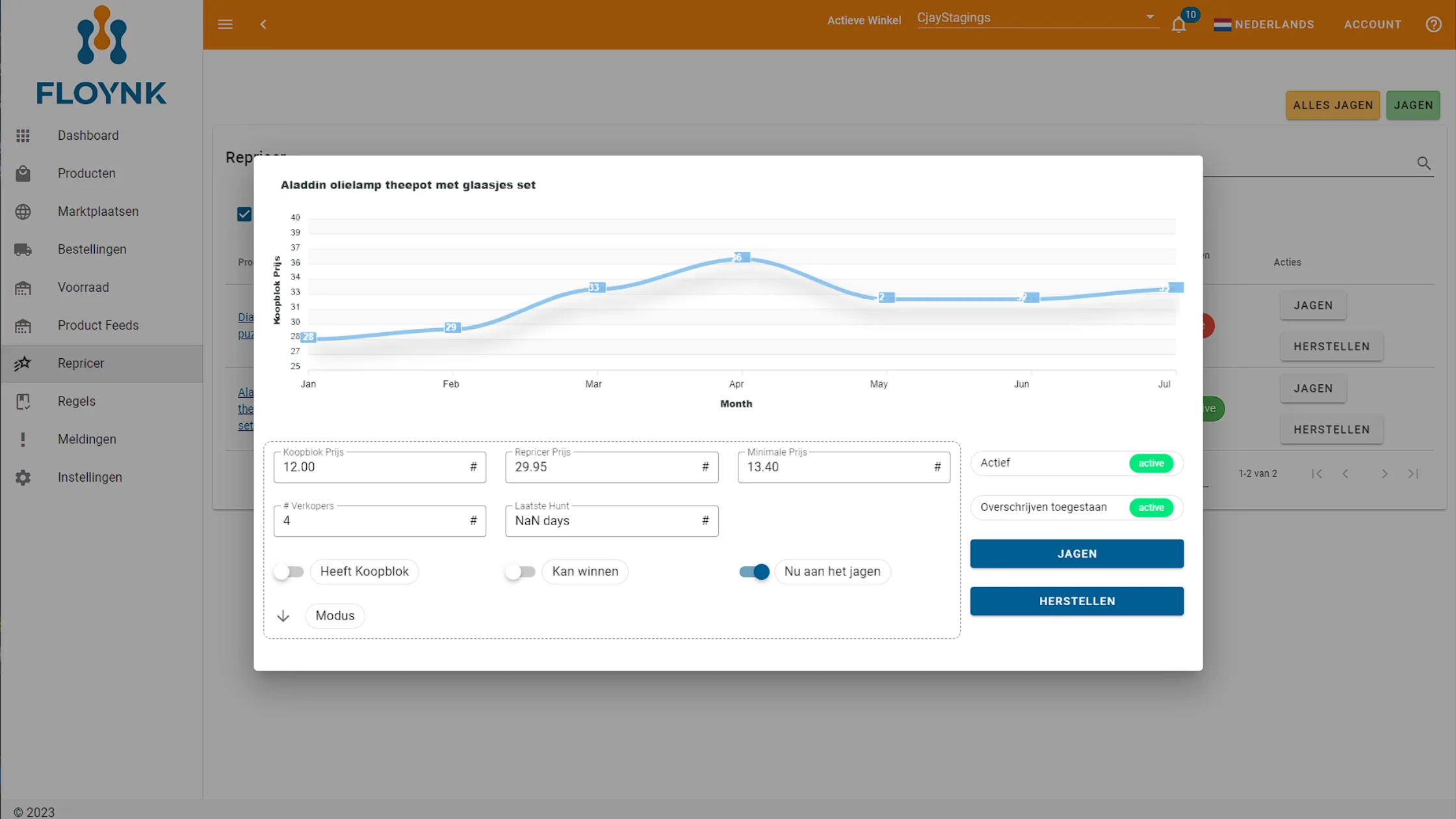
Task: Open Instellingen in sidebar
Action: (101, 477)
